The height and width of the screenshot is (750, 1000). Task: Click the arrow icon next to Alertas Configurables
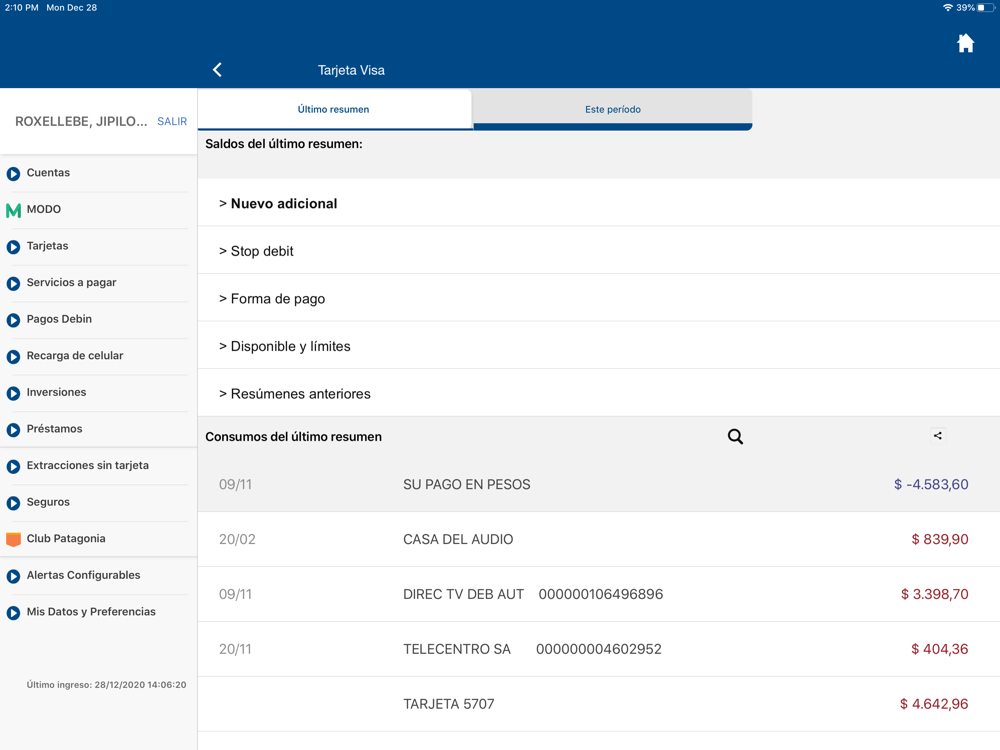click(x=13, y=576)
